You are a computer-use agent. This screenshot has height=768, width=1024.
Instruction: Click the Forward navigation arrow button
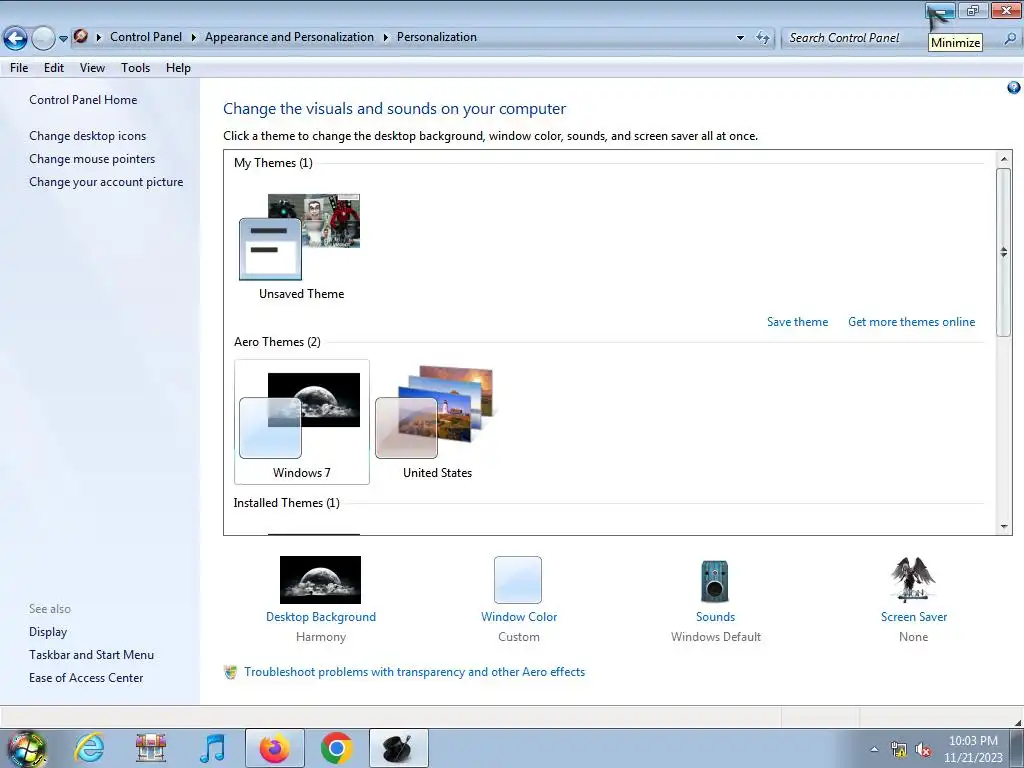(x=43, y=38)
